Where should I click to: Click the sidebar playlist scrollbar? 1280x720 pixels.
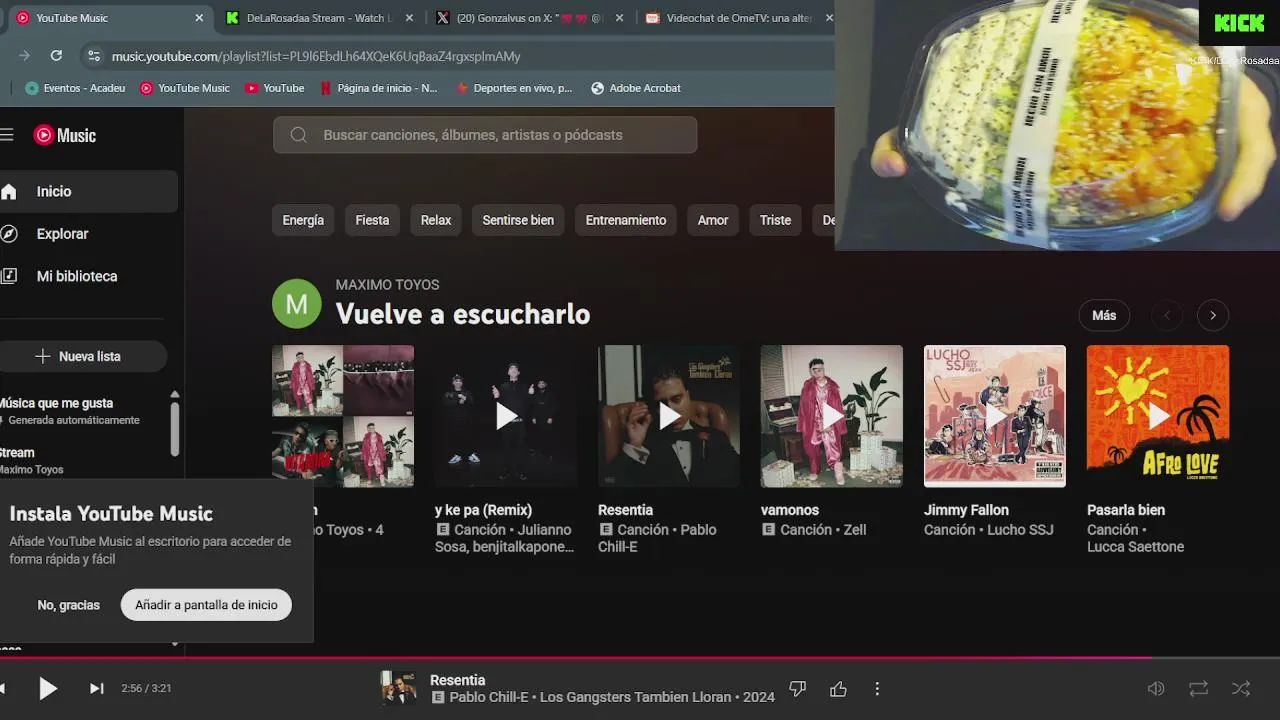coord(175,428)
